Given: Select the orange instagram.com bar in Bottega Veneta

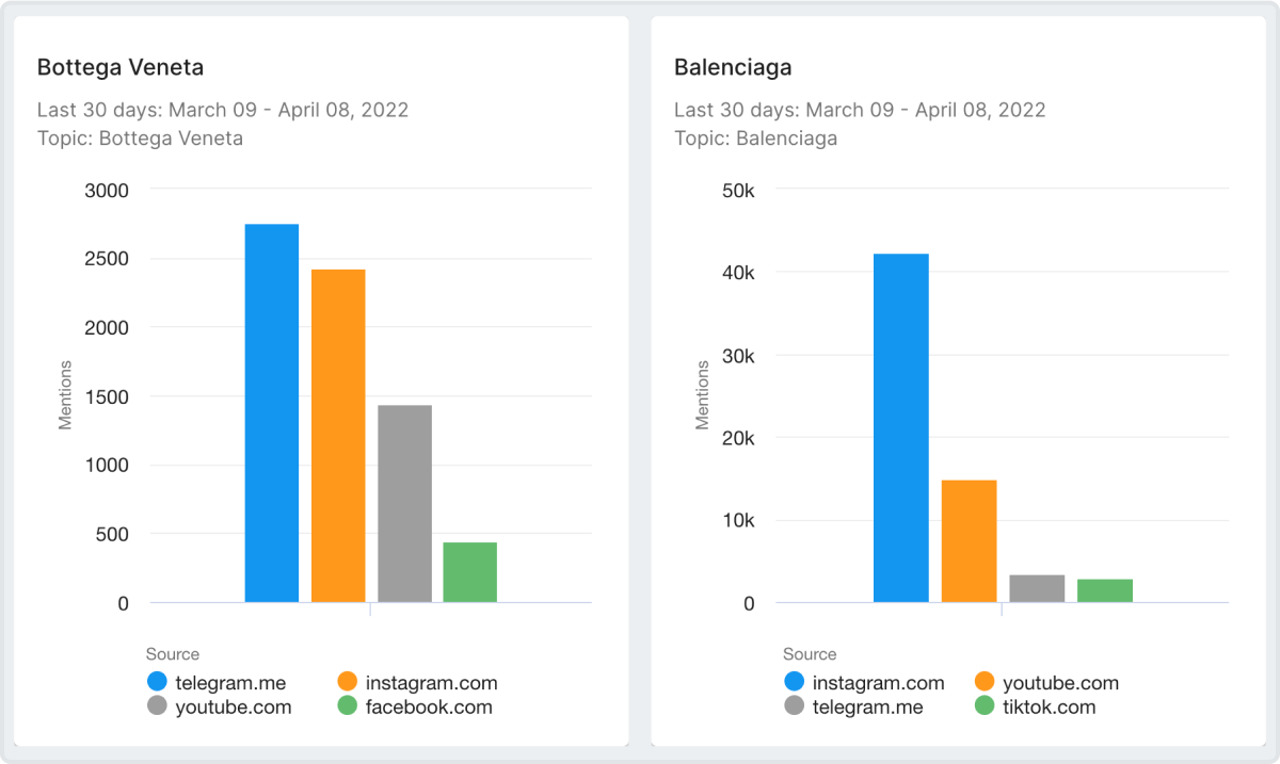Looking at the screenshot, I should pyautogui.click(x=338, y=436).
